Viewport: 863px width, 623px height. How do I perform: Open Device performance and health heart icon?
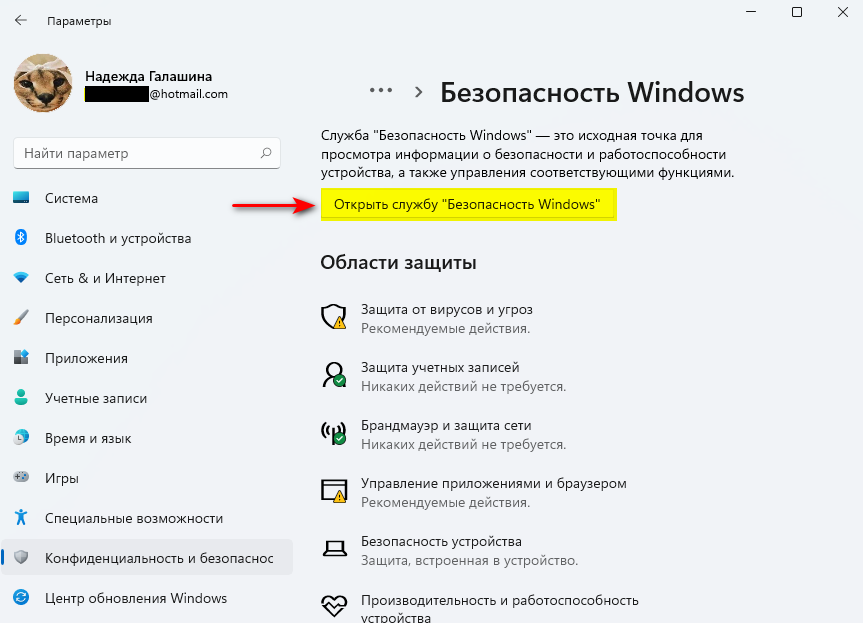click(x=333, y=606)
